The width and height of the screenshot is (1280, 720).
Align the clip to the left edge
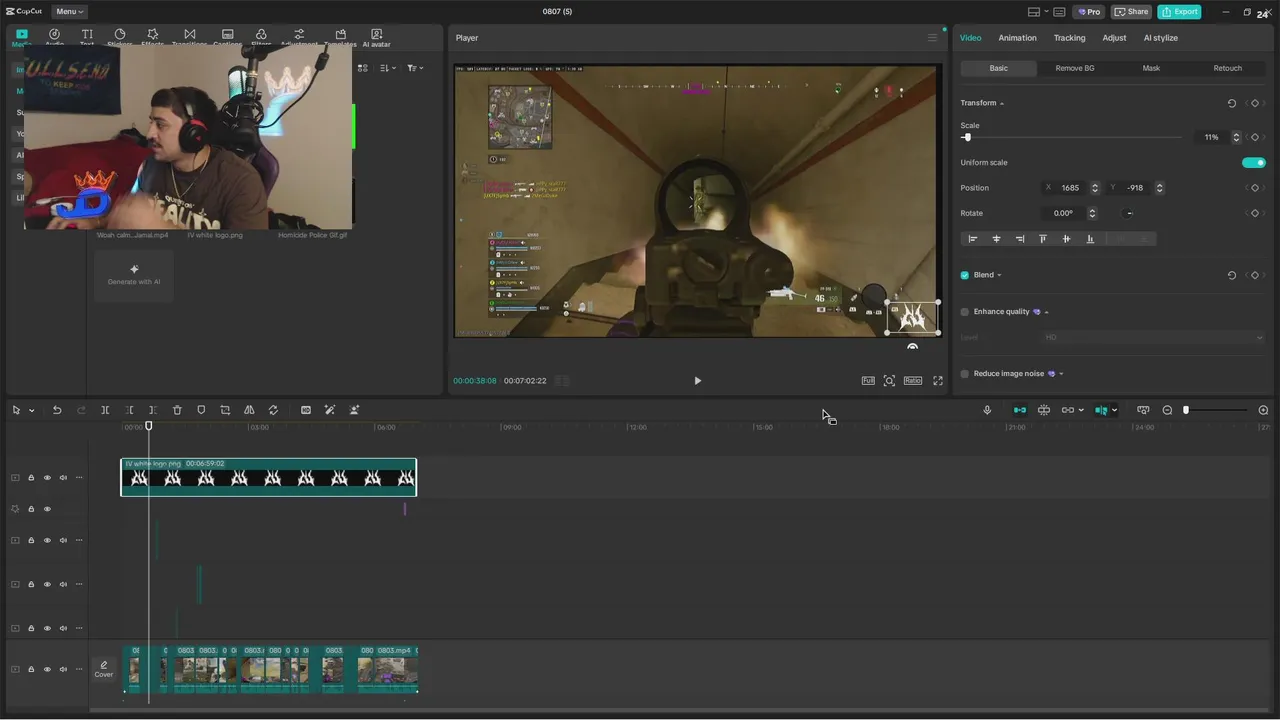[973, 239]
